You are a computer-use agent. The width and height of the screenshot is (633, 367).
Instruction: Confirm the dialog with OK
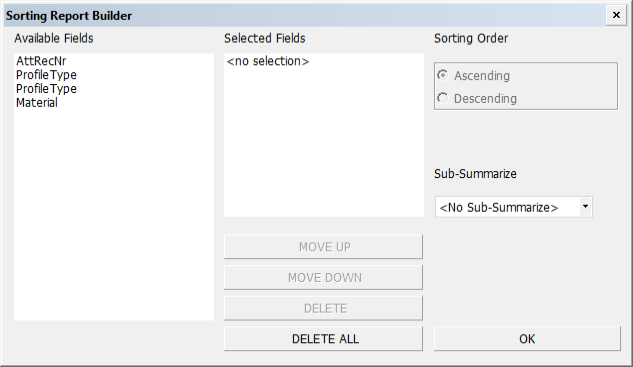pos(527,339)
